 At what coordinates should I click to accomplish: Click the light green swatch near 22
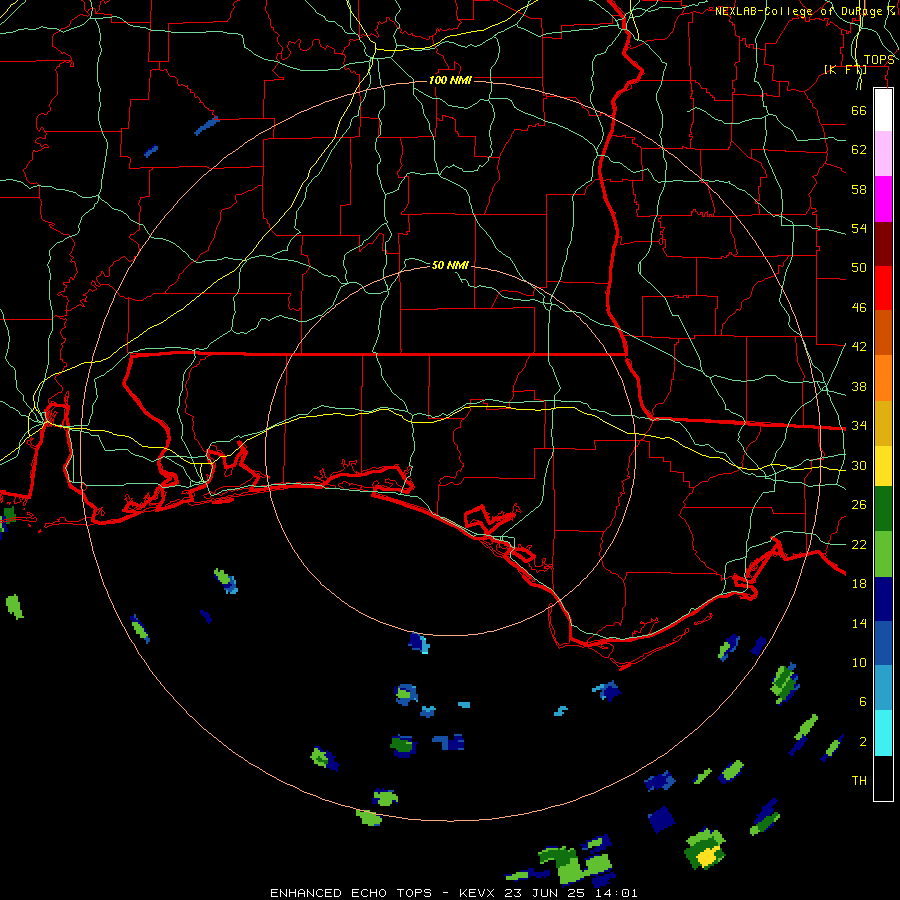[883, 554]
